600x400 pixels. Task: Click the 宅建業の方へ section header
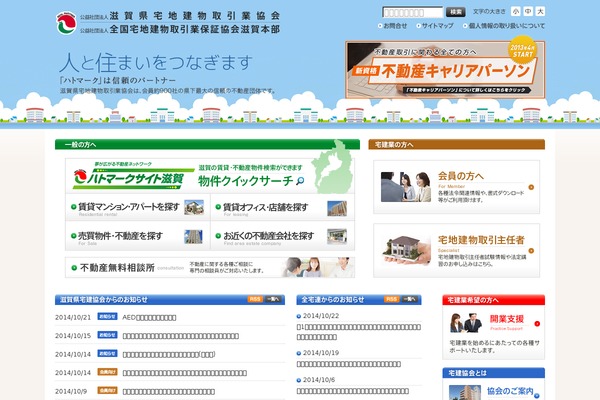[x=457, y=144]
